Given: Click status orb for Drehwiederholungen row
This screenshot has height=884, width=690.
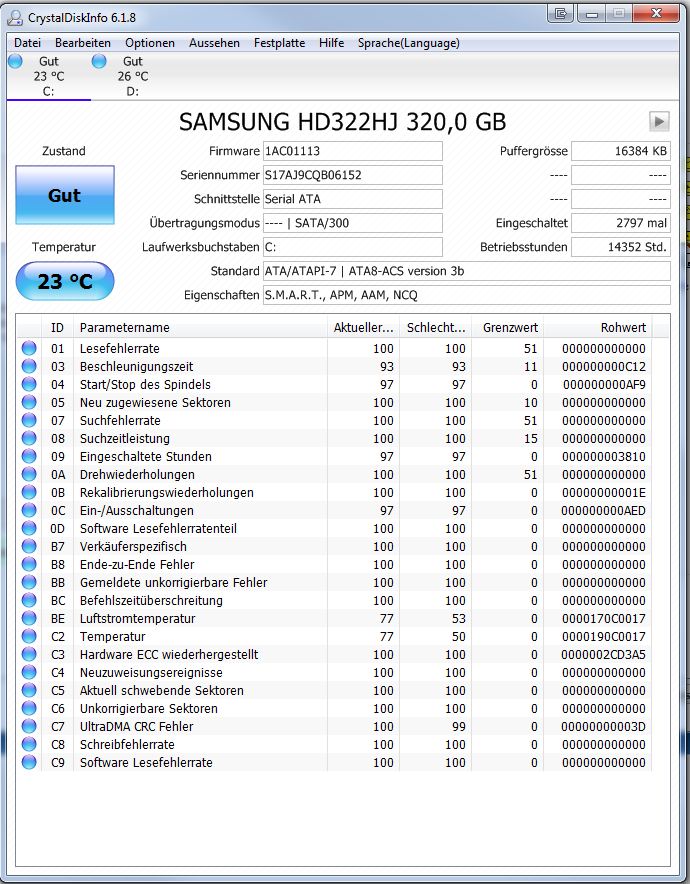Looking at the screenshot, I should point(29,474).
